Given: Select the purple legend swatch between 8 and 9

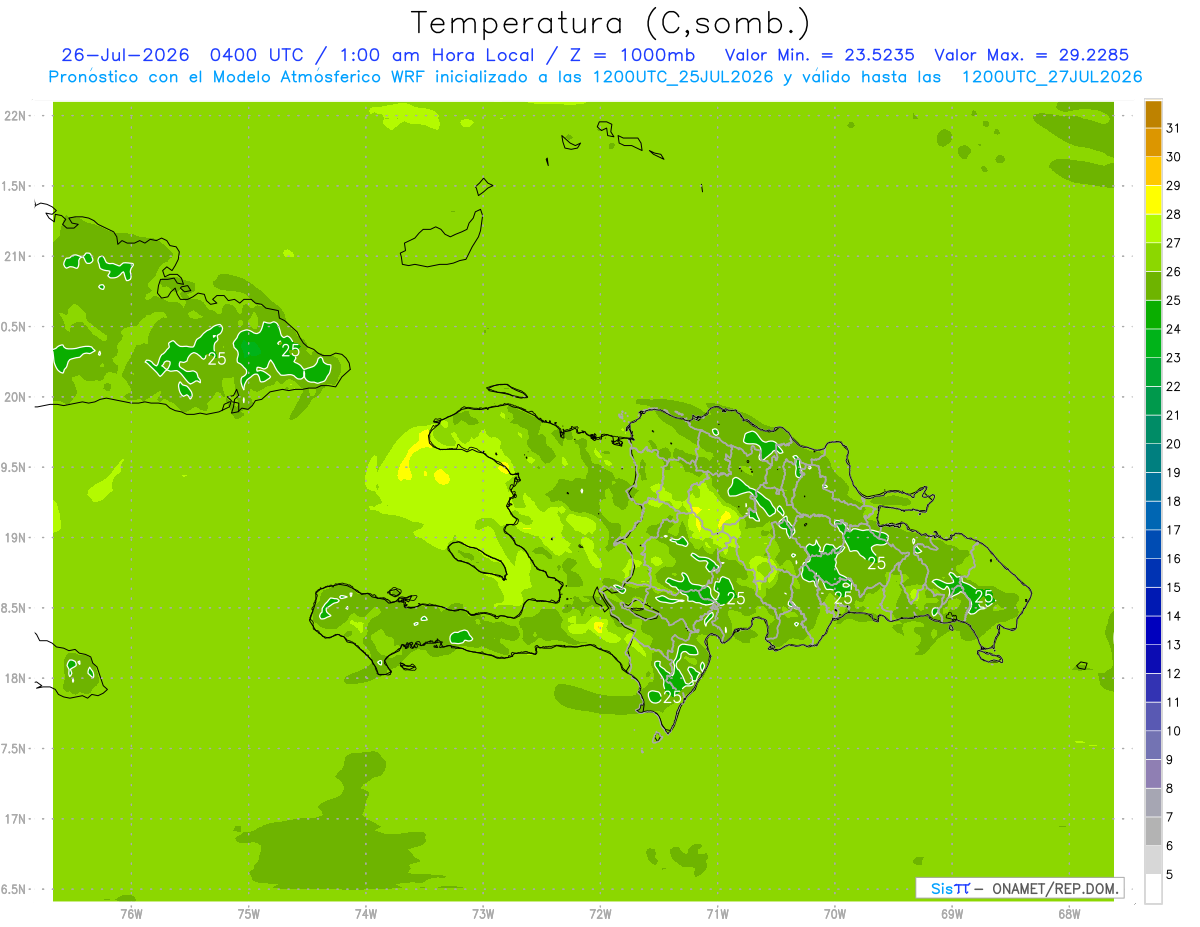Looking at the screenshot, I should click(1153, 774).
